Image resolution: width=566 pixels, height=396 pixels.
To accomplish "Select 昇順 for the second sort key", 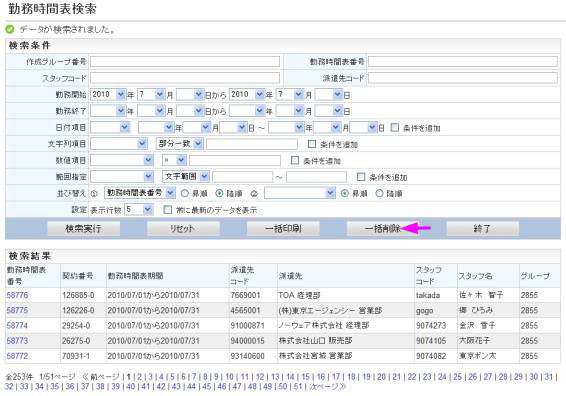I will pos(345,193).
